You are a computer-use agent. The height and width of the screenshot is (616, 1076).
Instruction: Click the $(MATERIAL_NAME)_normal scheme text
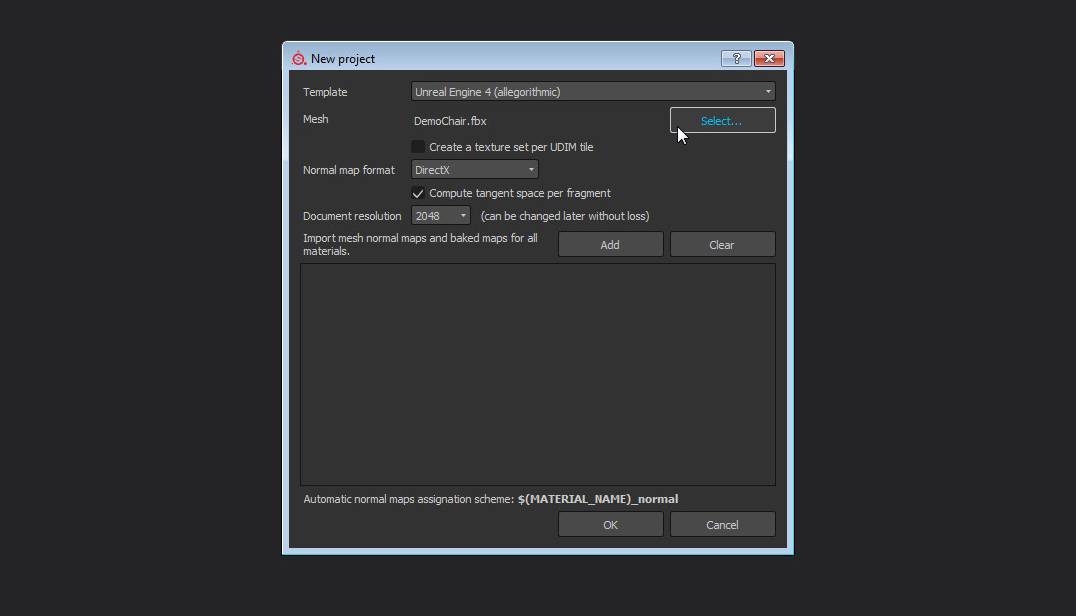(x=598, y=499)
